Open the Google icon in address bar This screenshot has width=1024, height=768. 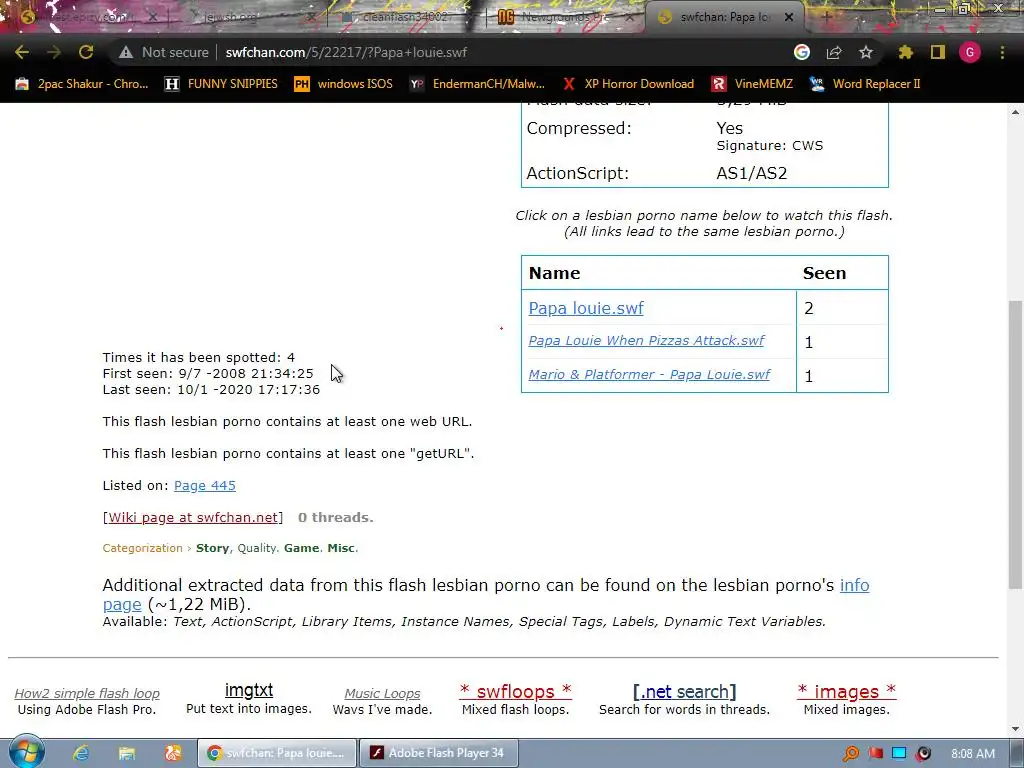802,52
